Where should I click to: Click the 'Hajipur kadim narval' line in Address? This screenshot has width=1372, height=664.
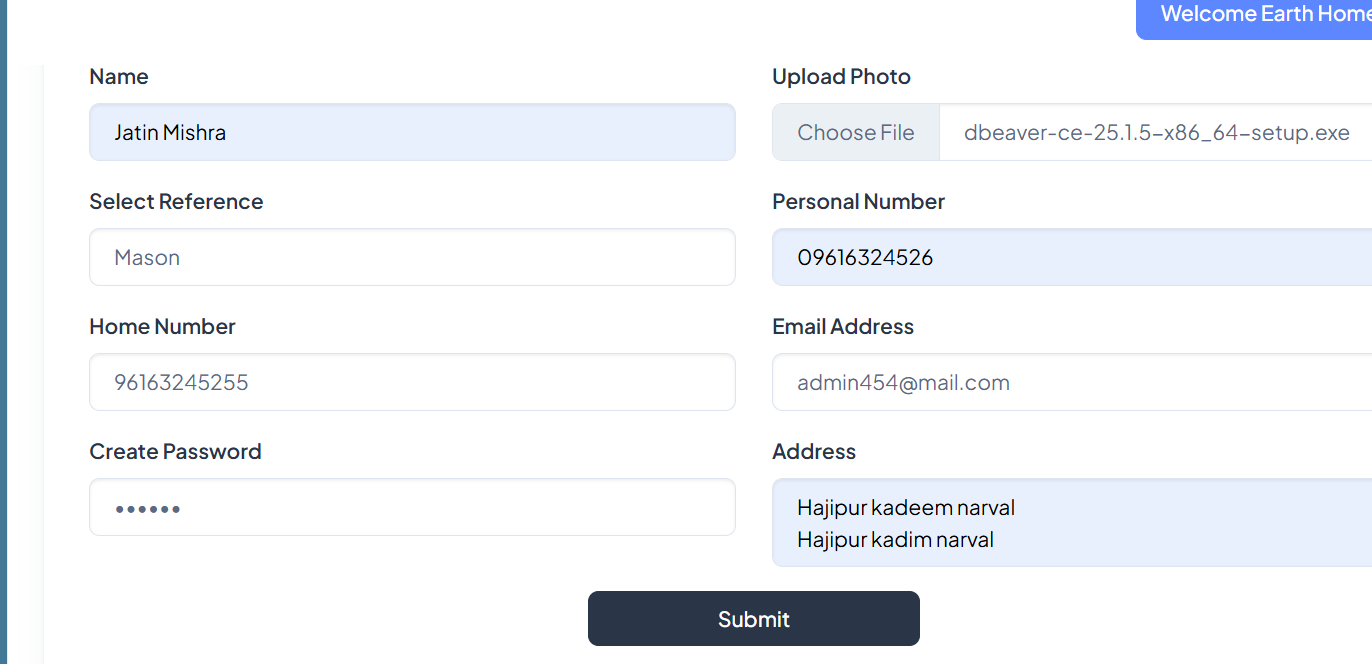(x=895, y=540)
